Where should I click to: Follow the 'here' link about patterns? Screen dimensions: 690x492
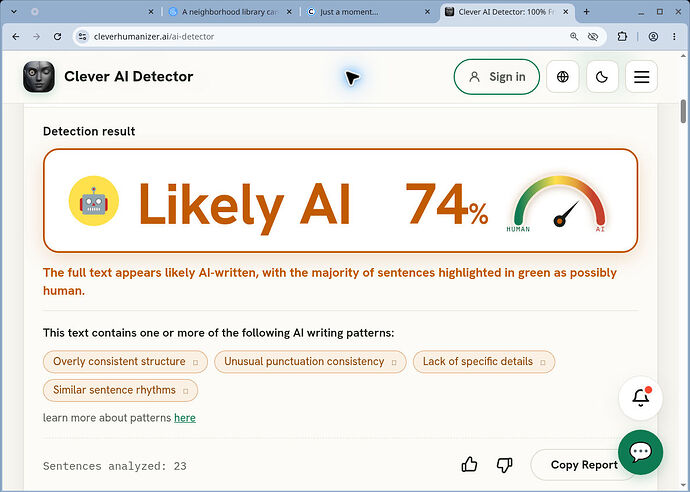(x=185, y=418)
